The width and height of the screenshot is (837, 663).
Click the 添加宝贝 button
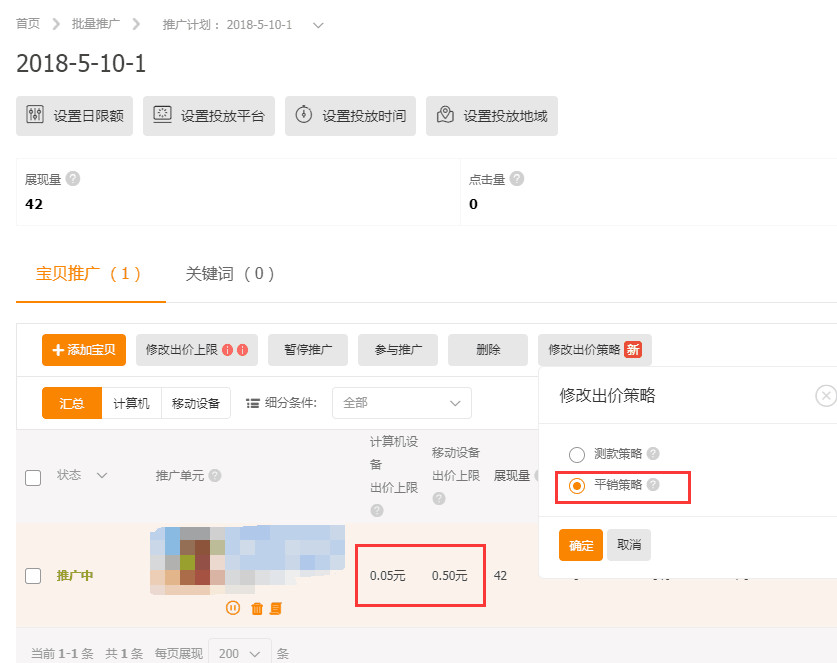pos(84,350)
